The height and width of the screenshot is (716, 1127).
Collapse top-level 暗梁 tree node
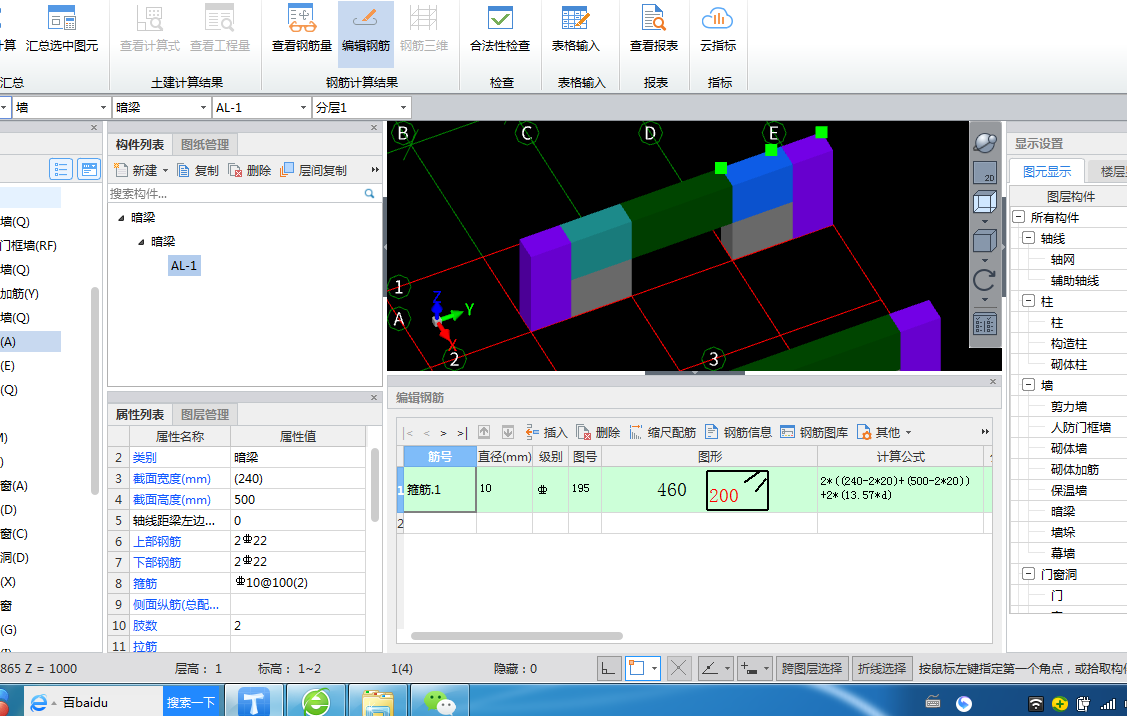point(121,218)
